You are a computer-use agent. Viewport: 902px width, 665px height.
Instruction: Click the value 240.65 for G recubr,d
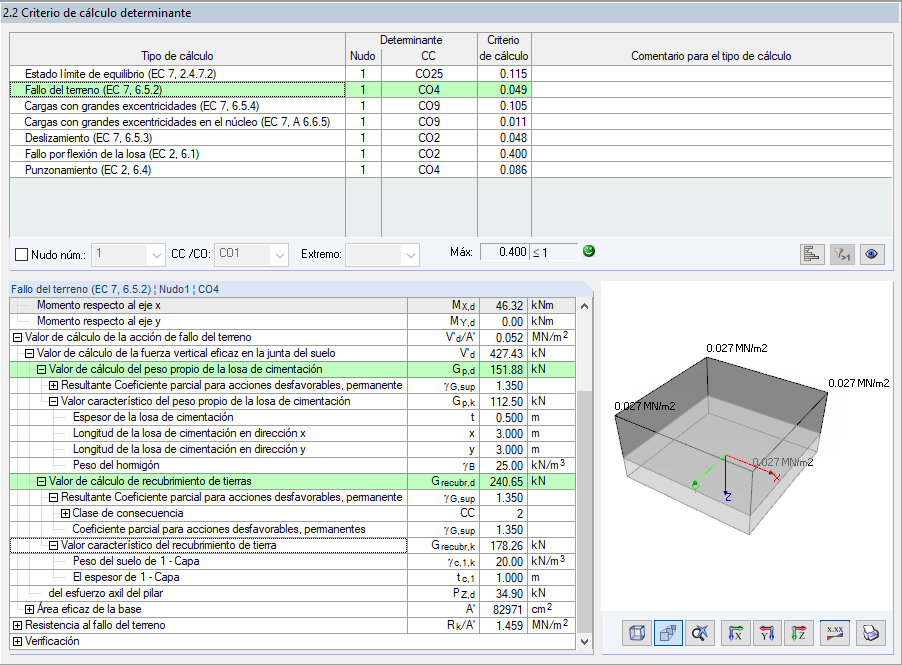pyautogui.click(x=503, y=481)
